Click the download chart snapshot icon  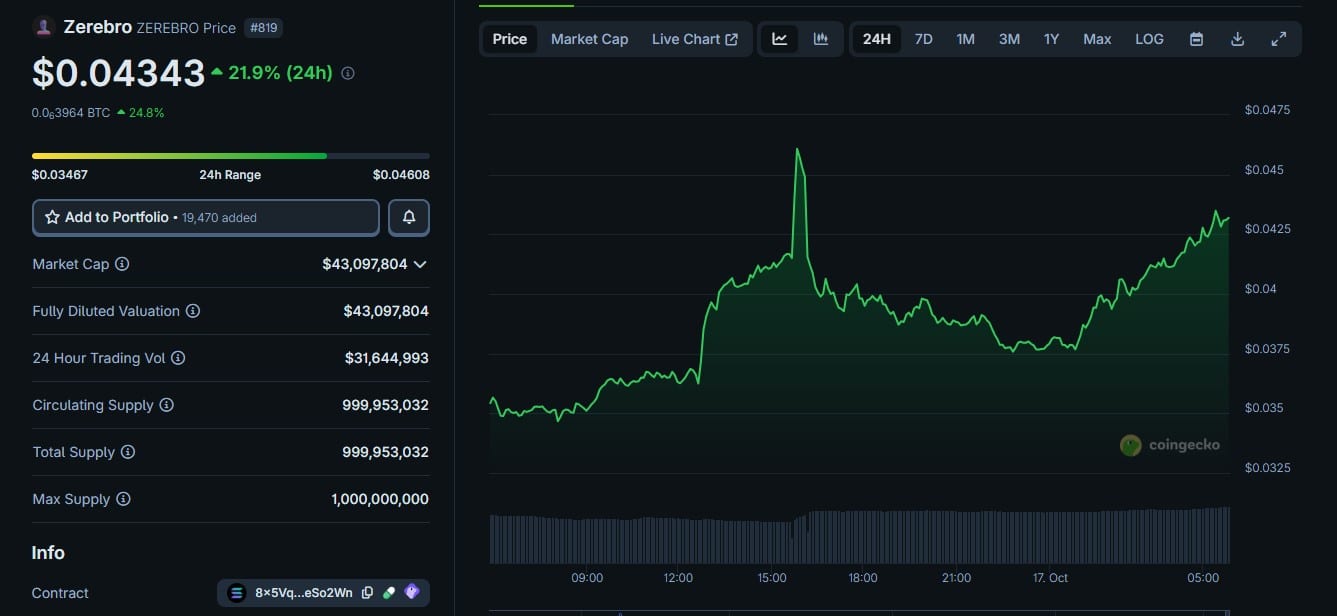[x=1237, y=38]
